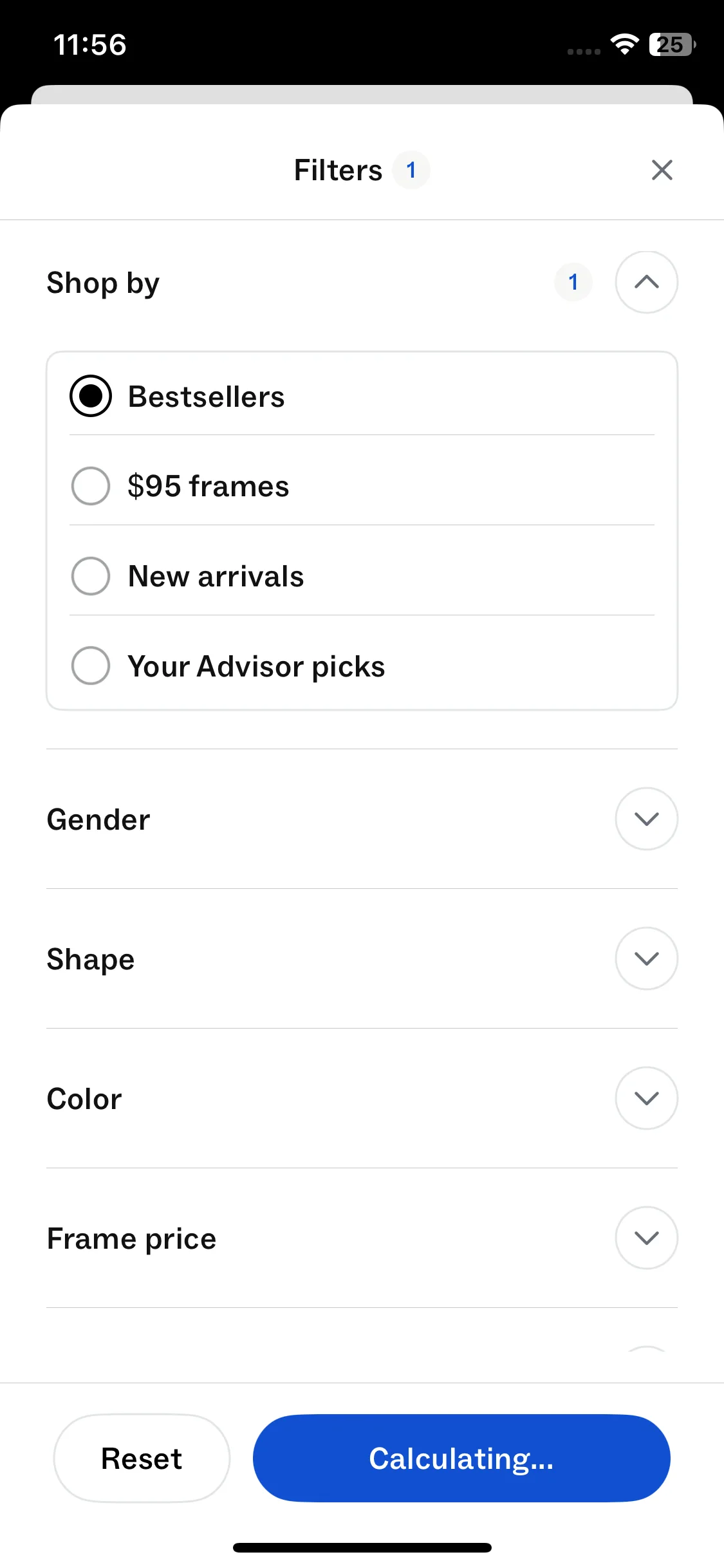Tap the Shop by heading text
Screen dimensions: 724x1568
pyautogui.click(x=103, y=283)
